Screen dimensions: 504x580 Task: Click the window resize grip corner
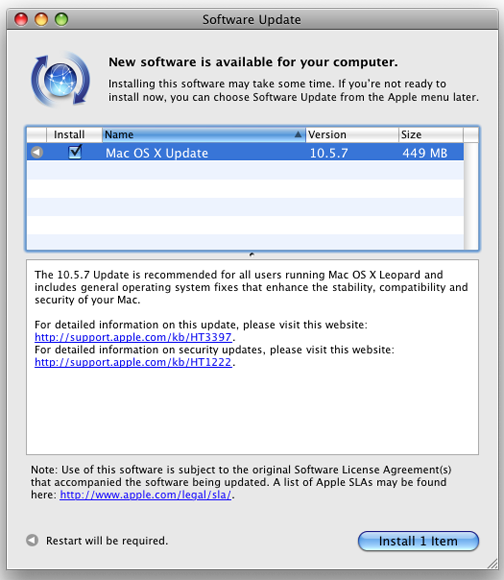click(x=492, y=563)
